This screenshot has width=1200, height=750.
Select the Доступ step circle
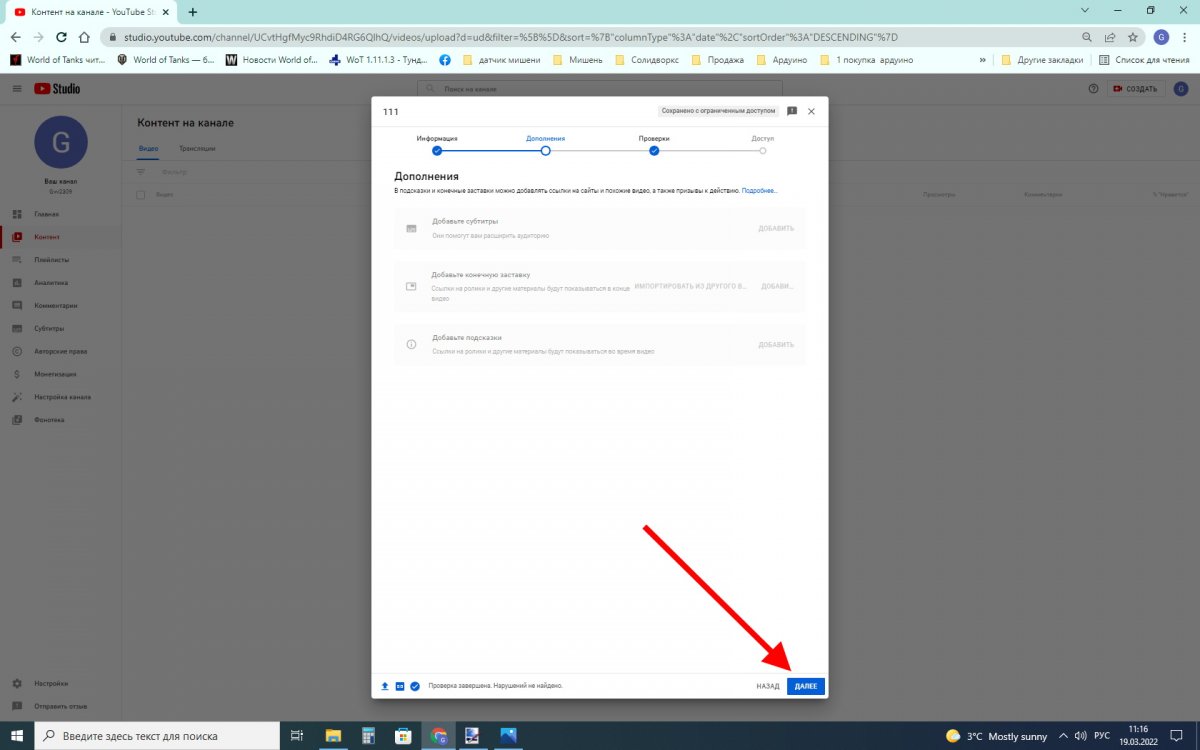point(762,151)
